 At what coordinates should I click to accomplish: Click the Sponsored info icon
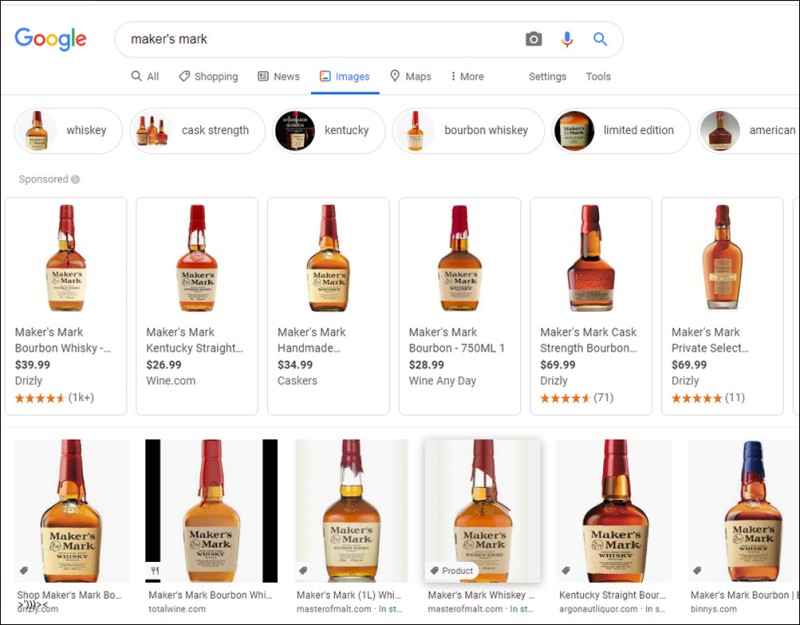pos(76,179)
